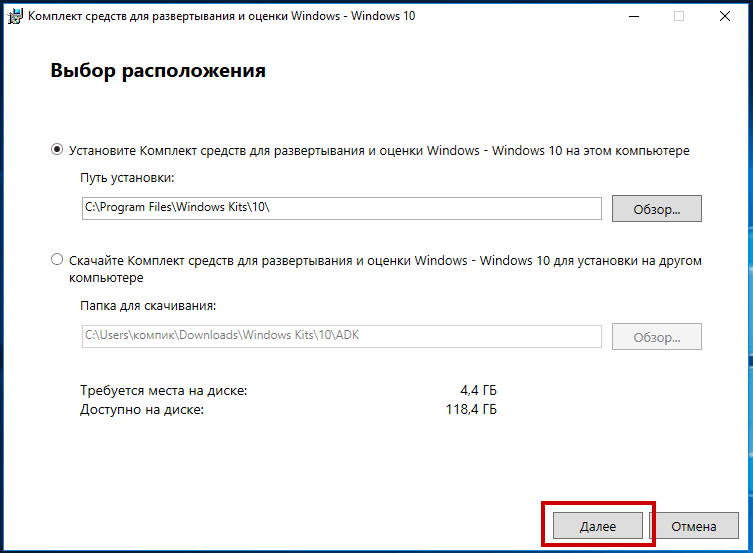Click the installer icon in the title bar
The height and width of the screenshot is (553, 753).
[x=15, y=16]
